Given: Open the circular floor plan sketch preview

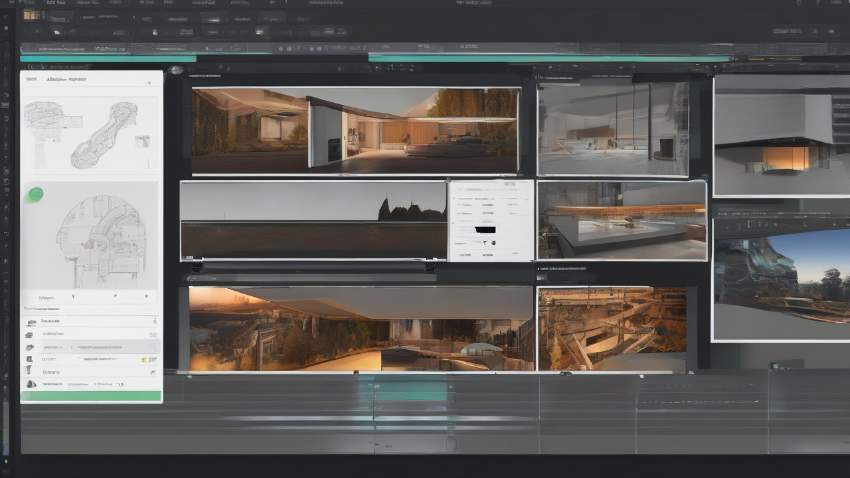Looking at the screenshot, I should coord(90,236).
